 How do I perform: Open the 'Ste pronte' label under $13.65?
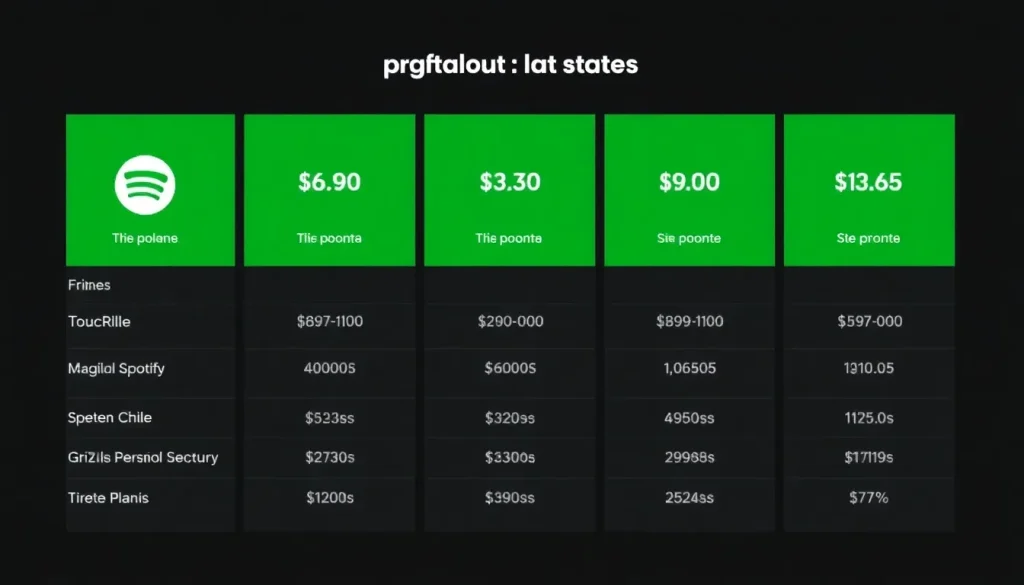click(x=869, y=238)
